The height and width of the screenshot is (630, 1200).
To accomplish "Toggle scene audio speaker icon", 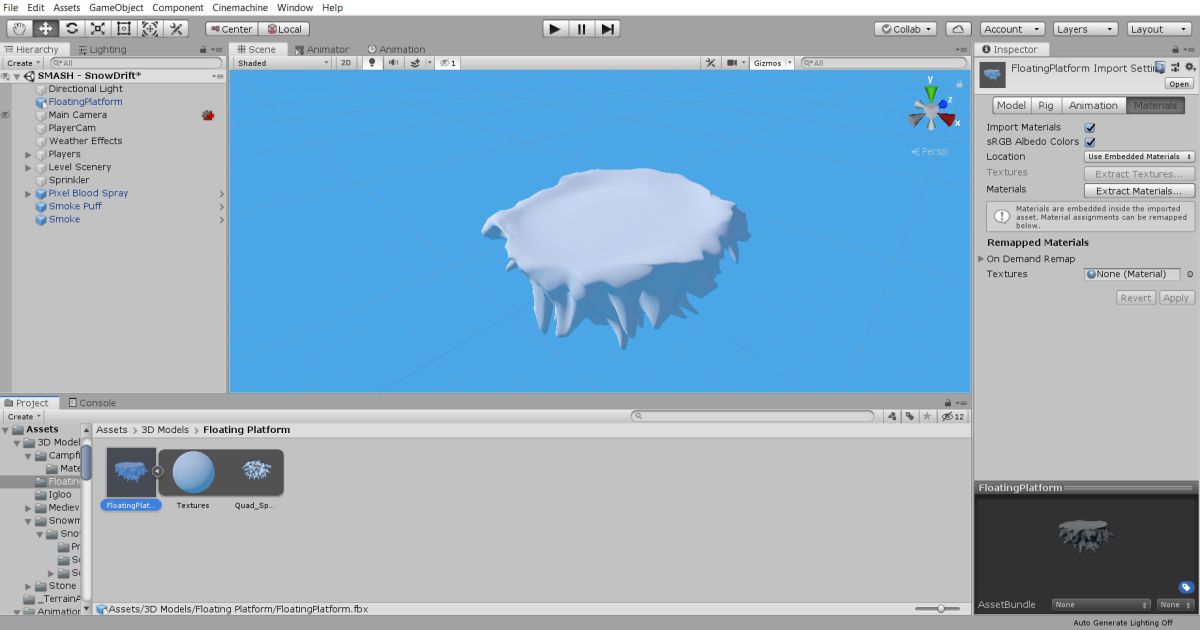I will tap(393, 63).
